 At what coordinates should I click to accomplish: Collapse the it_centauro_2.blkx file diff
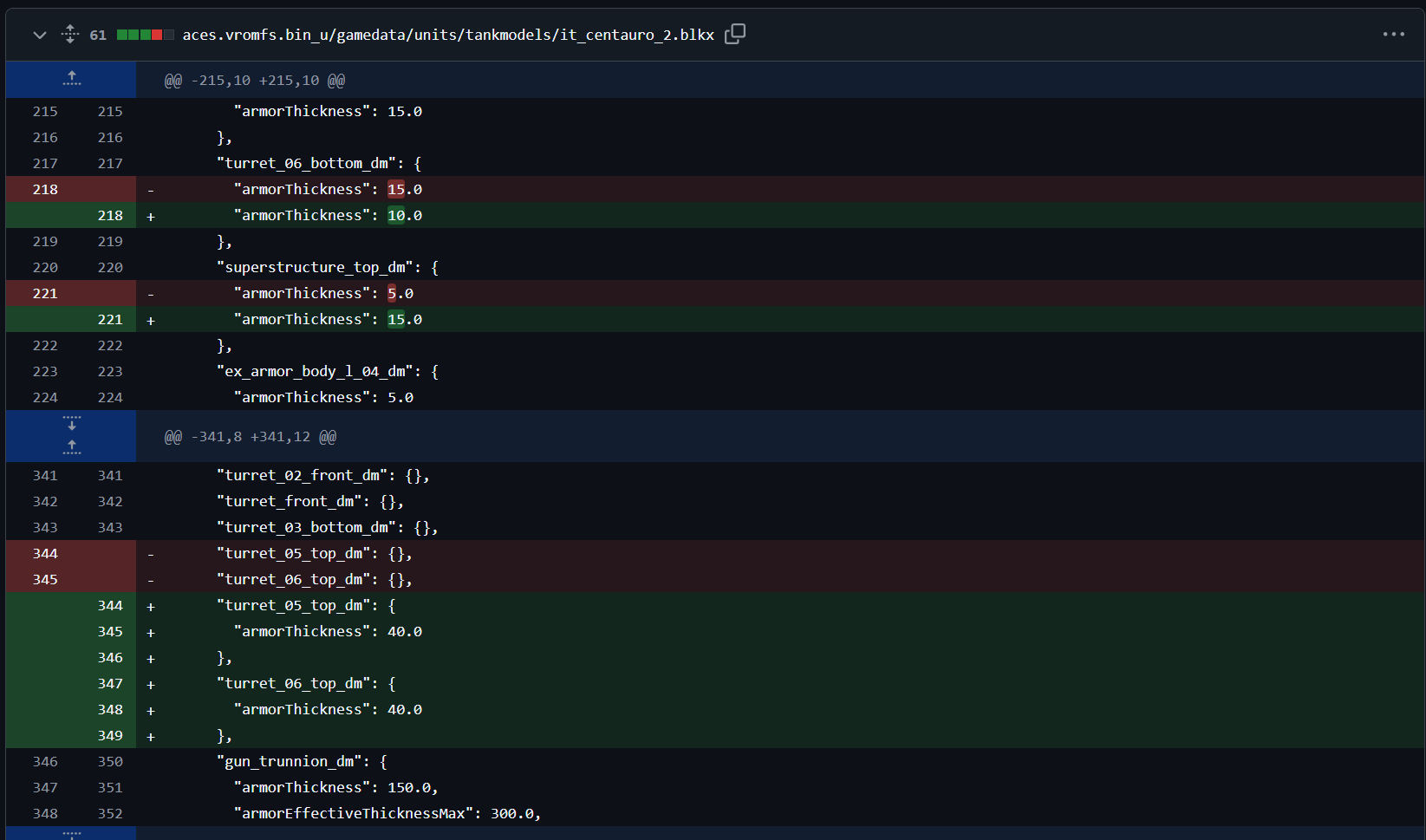click(39, 35)
